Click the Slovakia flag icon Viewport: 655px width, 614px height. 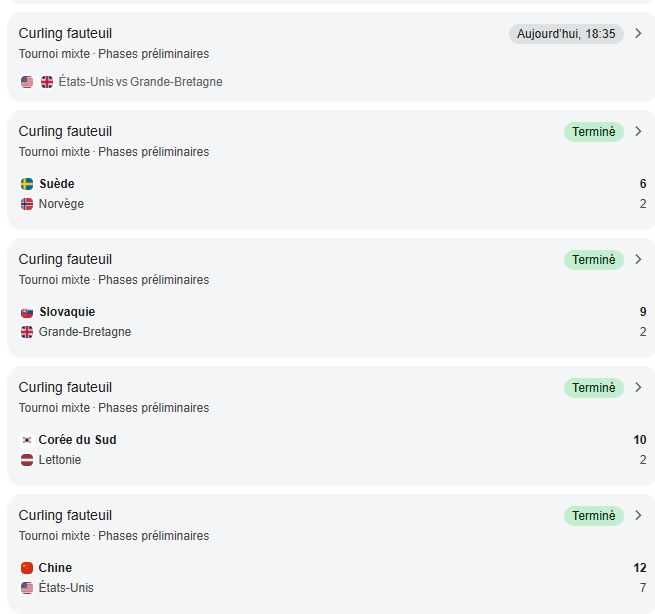pyautogui.click(x=27, y=312)
